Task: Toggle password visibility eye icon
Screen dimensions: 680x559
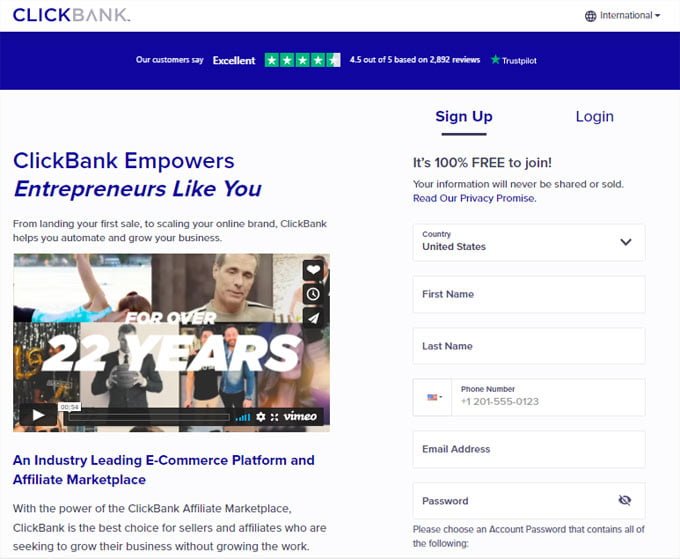Action: (624, 500)
